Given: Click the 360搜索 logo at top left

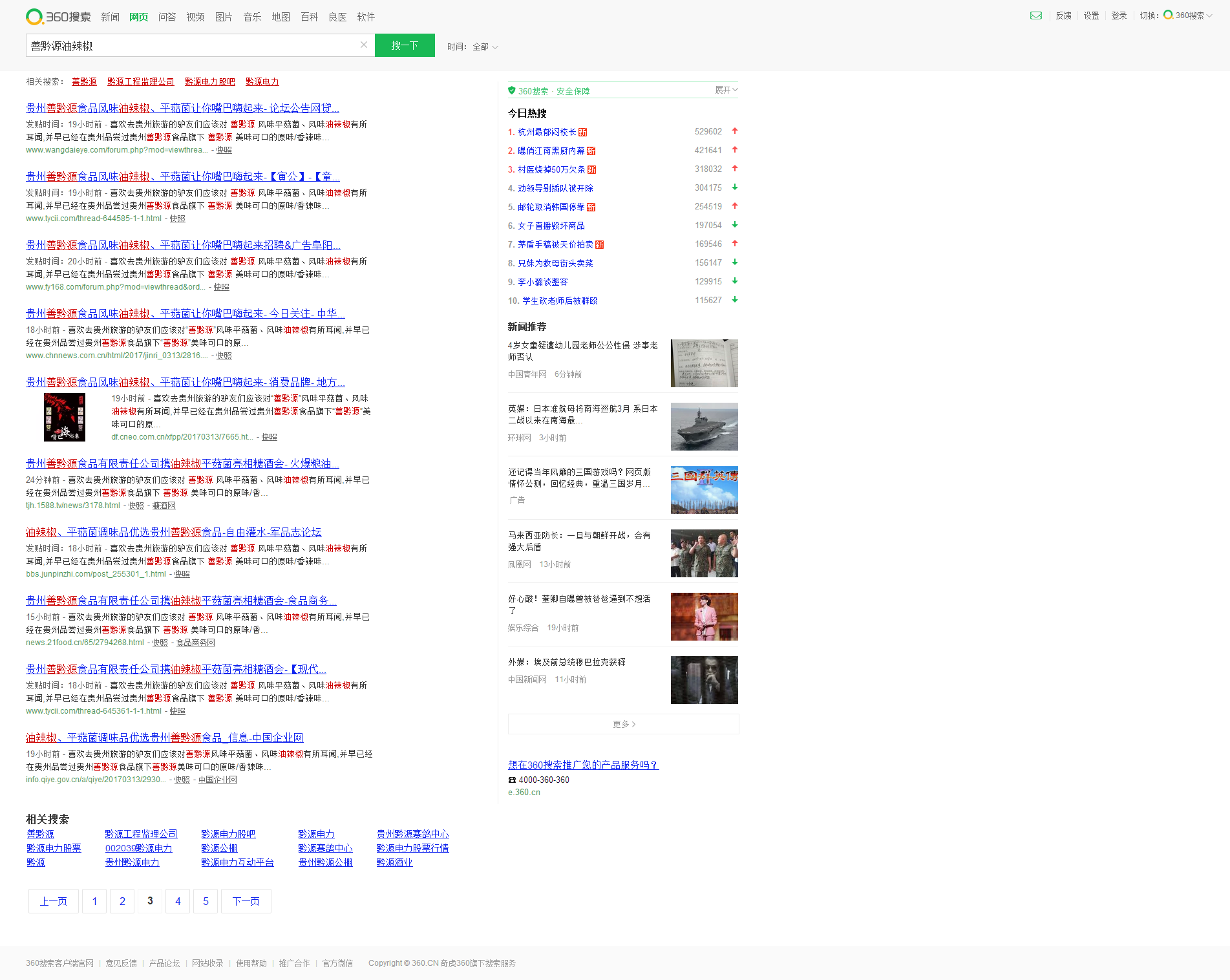Looking at the screenshot, I should [x=58, y=17].
